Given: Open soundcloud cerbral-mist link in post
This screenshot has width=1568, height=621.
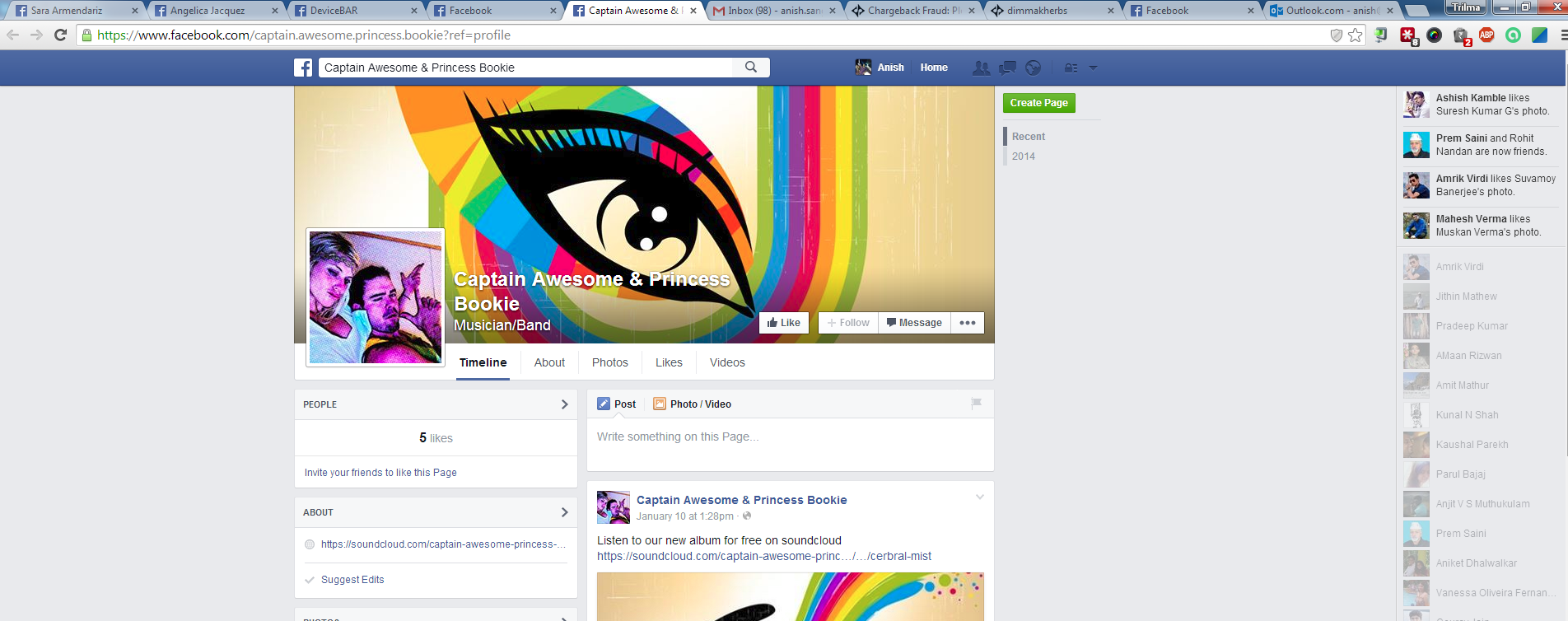Looking at the screenshot, I should (x=764, y=557).
